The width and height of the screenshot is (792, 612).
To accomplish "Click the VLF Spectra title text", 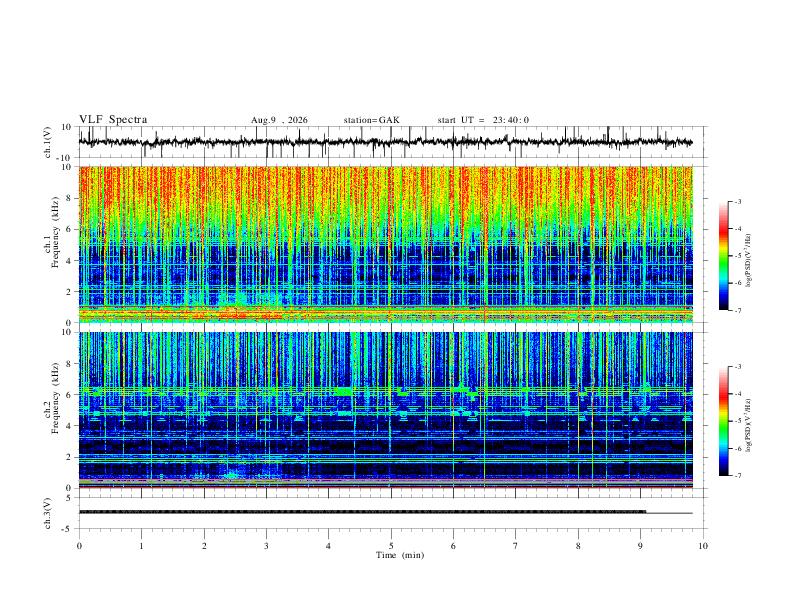I will (x=113, y=120).
